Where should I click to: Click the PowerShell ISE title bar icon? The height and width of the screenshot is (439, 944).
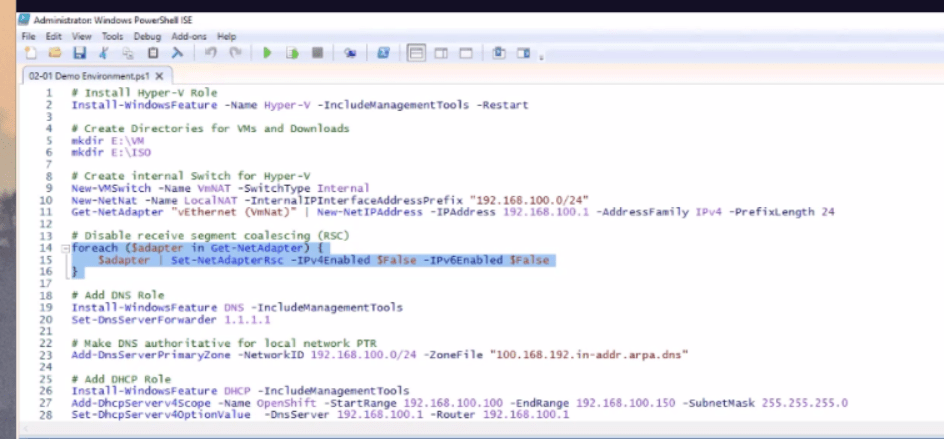tap(25, 20)
